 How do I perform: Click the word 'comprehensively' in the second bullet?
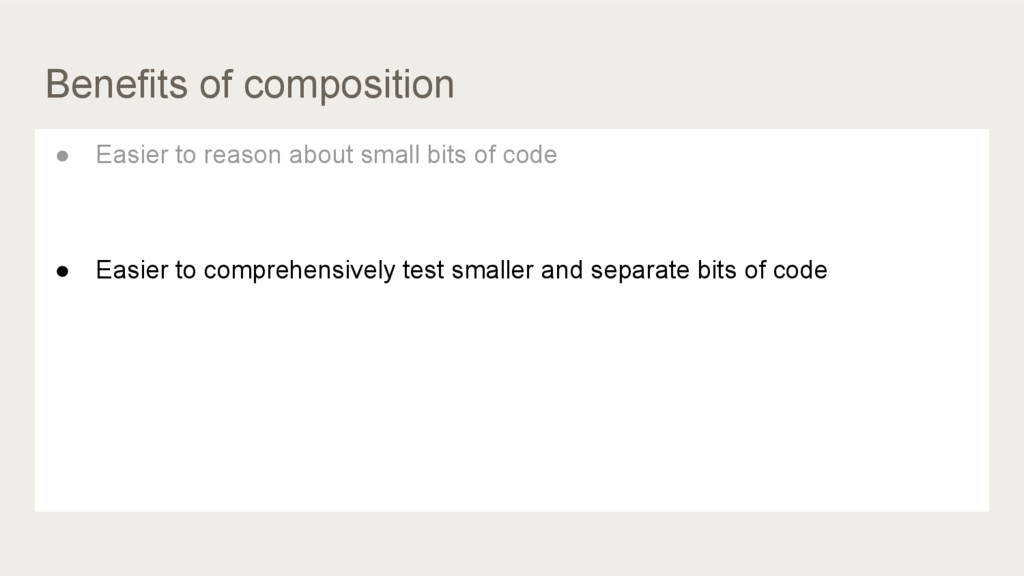coord(299,270)
